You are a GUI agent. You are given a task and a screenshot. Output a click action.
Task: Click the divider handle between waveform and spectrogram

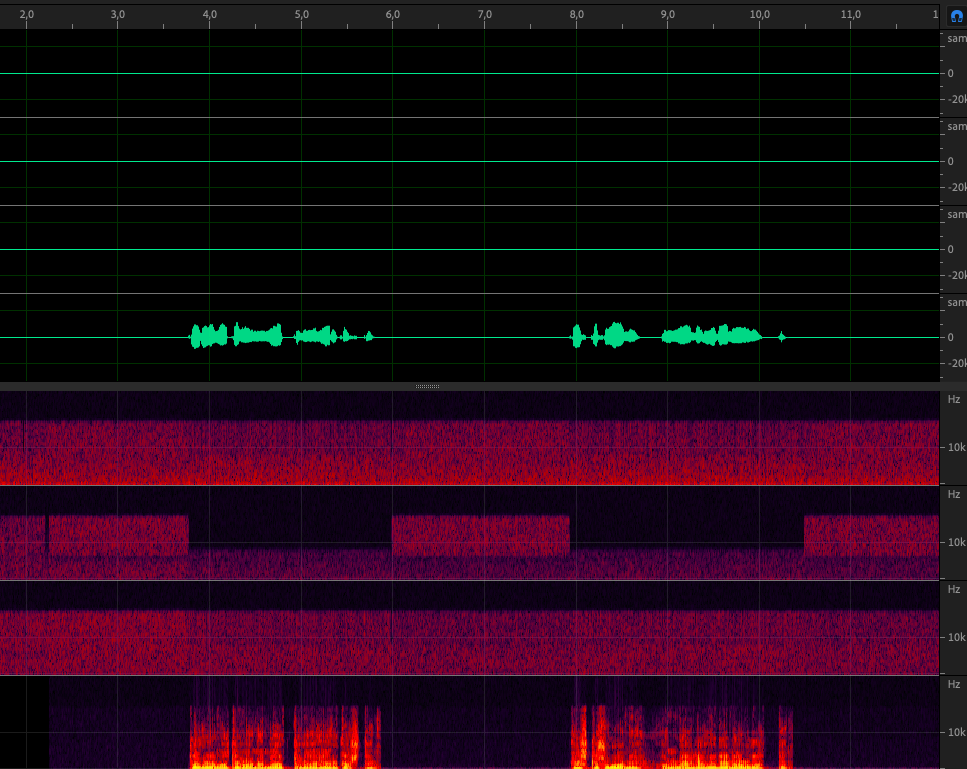tap(427, 386)
